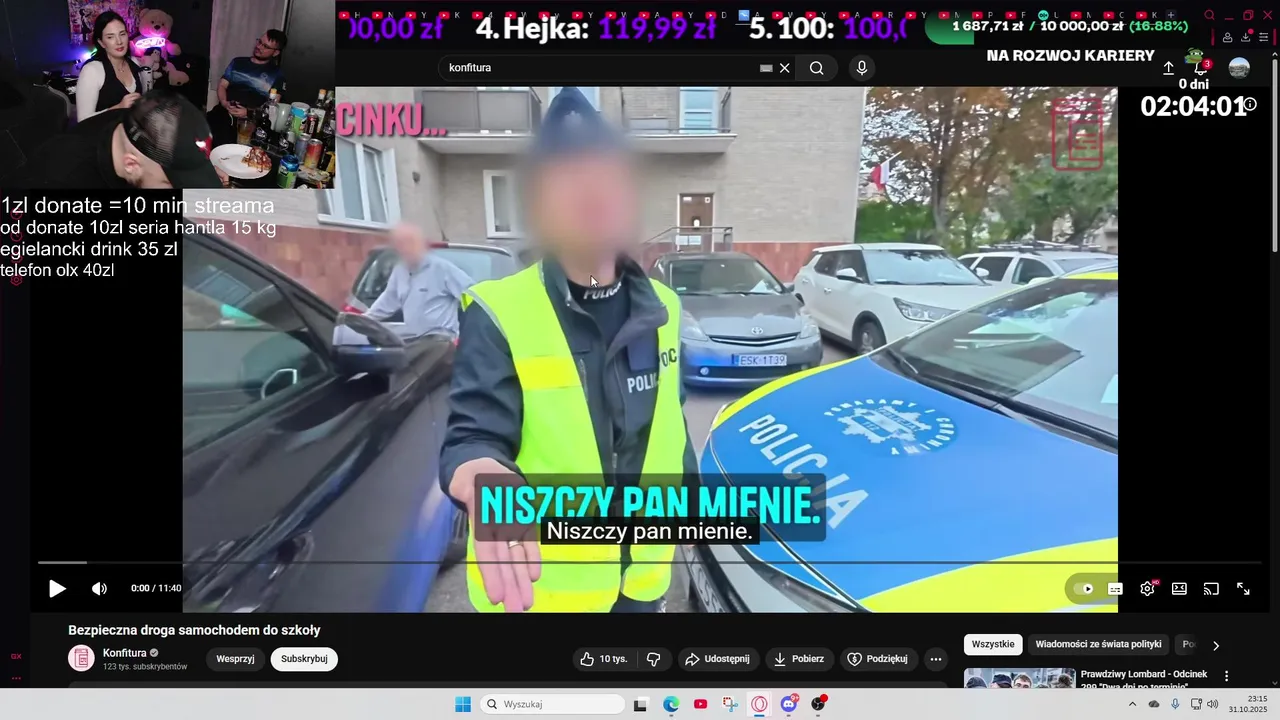The height and width of the screenshot is (720, 1280).
Task: Select the Wszystkie filter chip
Action: [993, 645]
